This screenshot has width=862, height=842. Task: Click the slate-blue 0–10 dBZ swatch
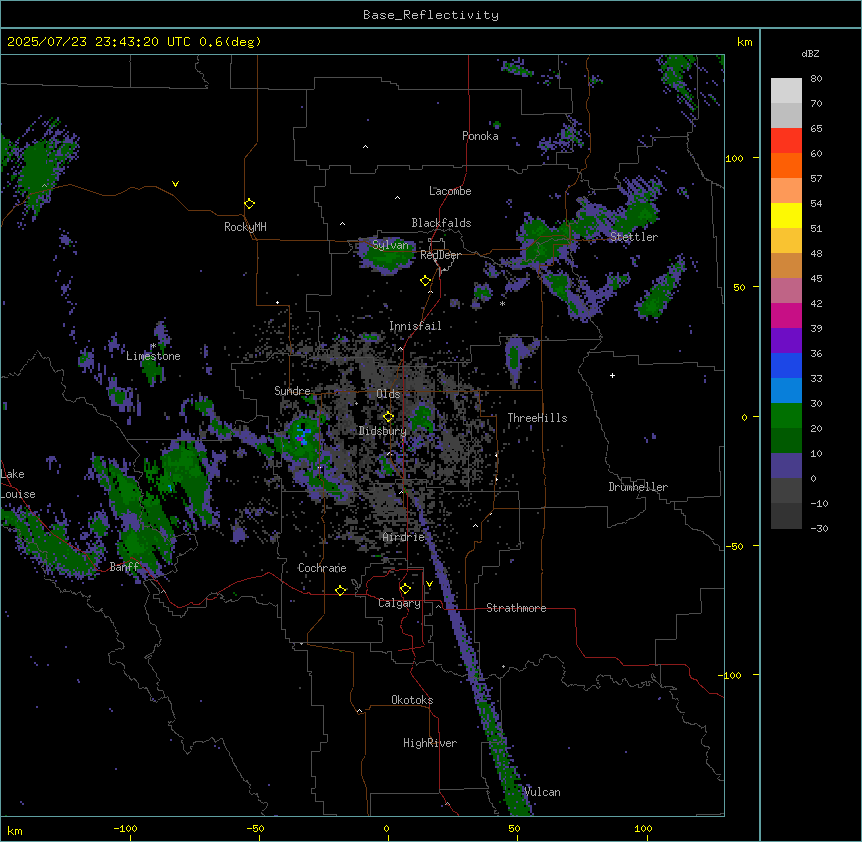tap(786, 466)
